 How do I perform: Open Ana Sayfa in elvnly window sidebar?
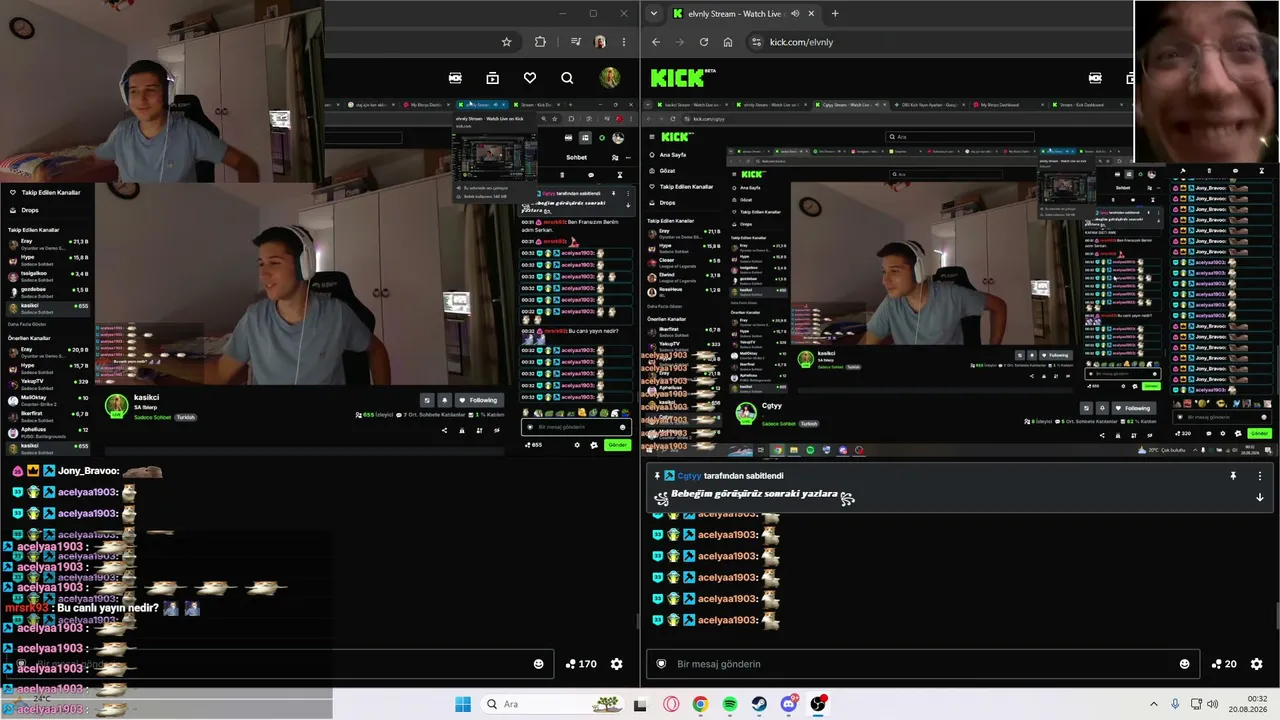672,155
